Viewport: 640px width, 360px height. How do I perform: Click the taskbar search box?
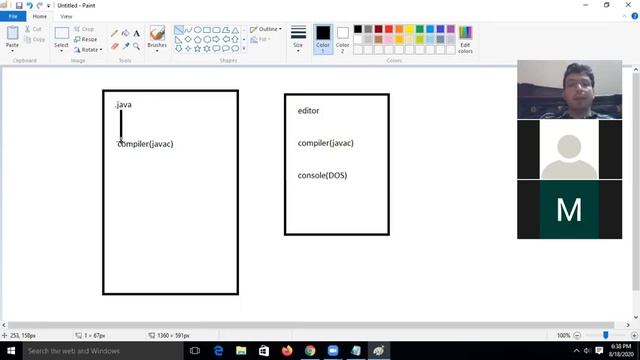tap(103, 351)
